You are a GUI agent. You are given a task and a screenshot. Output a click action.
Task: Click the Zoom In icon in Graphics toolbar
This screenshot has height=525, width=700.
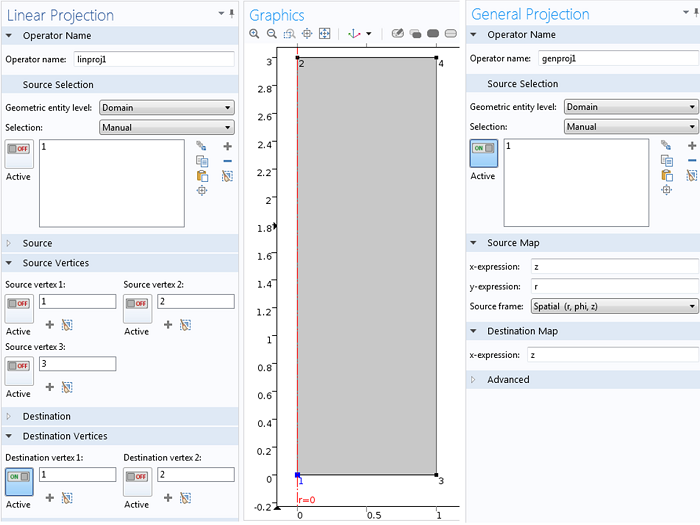[x=255, y=34]
